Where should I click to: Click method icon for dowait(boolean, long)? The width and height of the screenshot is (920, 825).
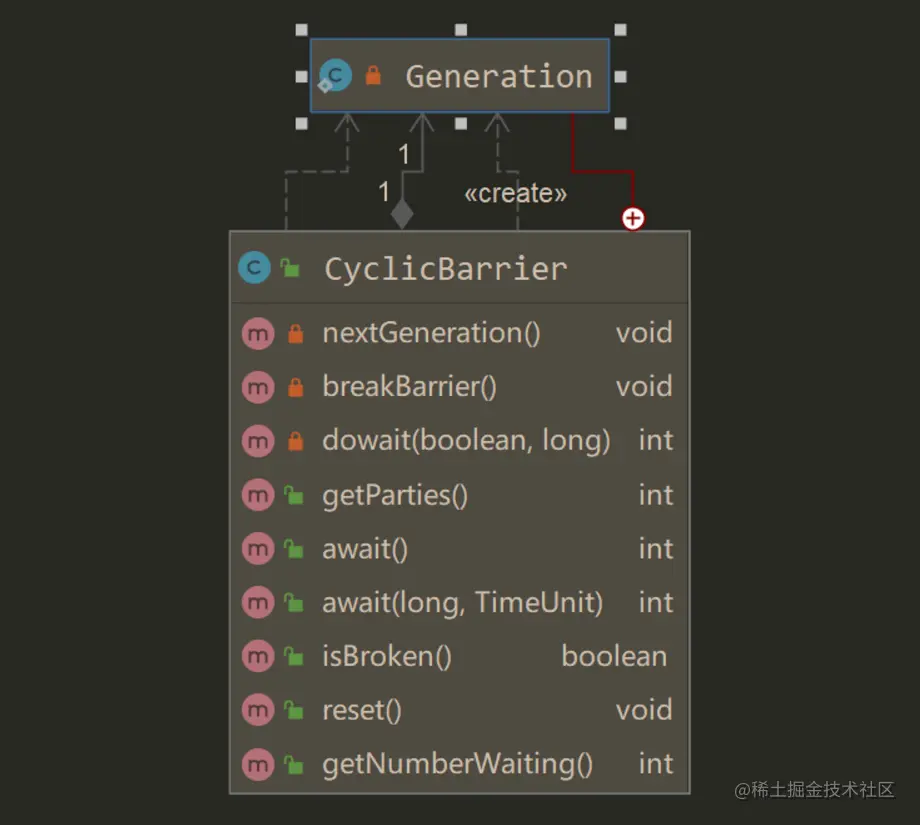click(x=258, y=441)
